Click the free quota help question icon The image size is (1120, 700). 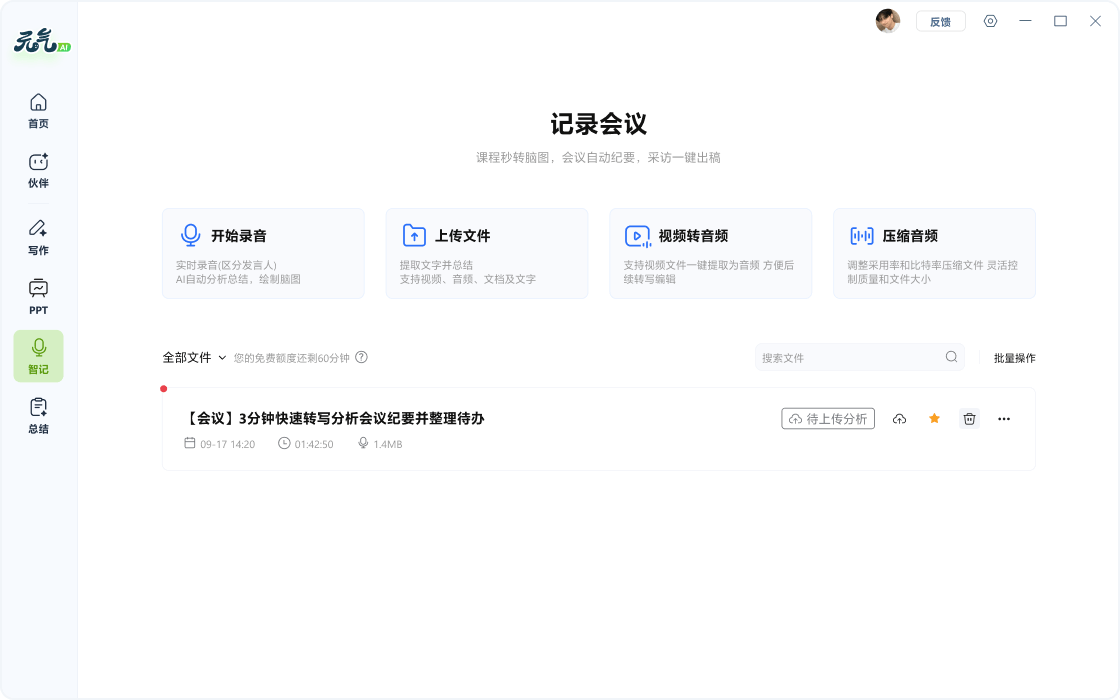click(x=362, y=357)
